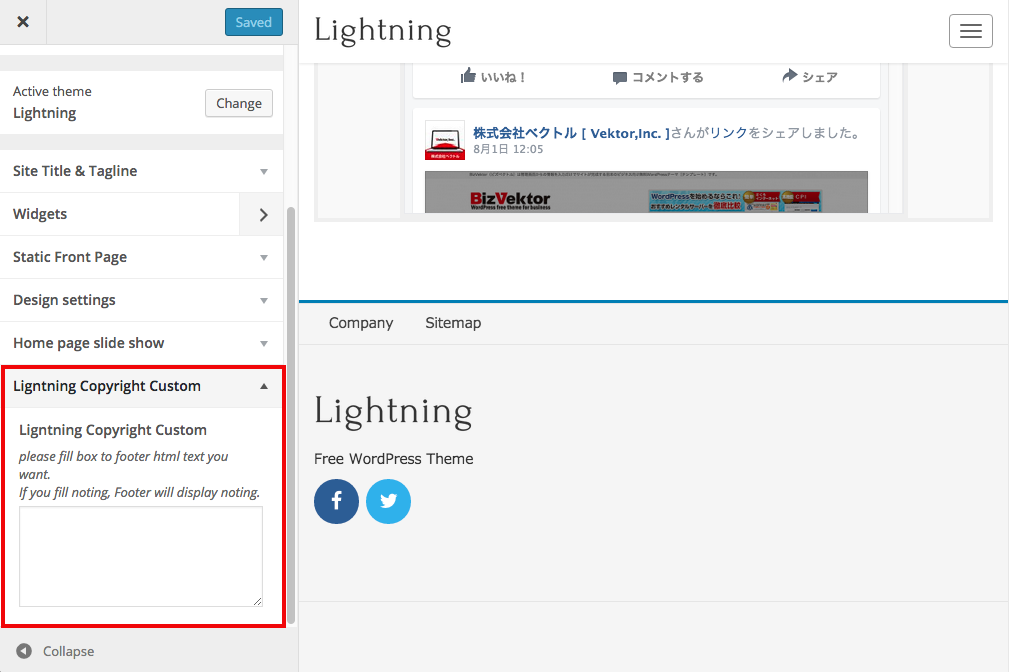The height and width of the screenshot is (672, 1009).
Task: Click the post timestamp 8月1日 12:05
Action: pyautogui.click(x=508, y=149)
